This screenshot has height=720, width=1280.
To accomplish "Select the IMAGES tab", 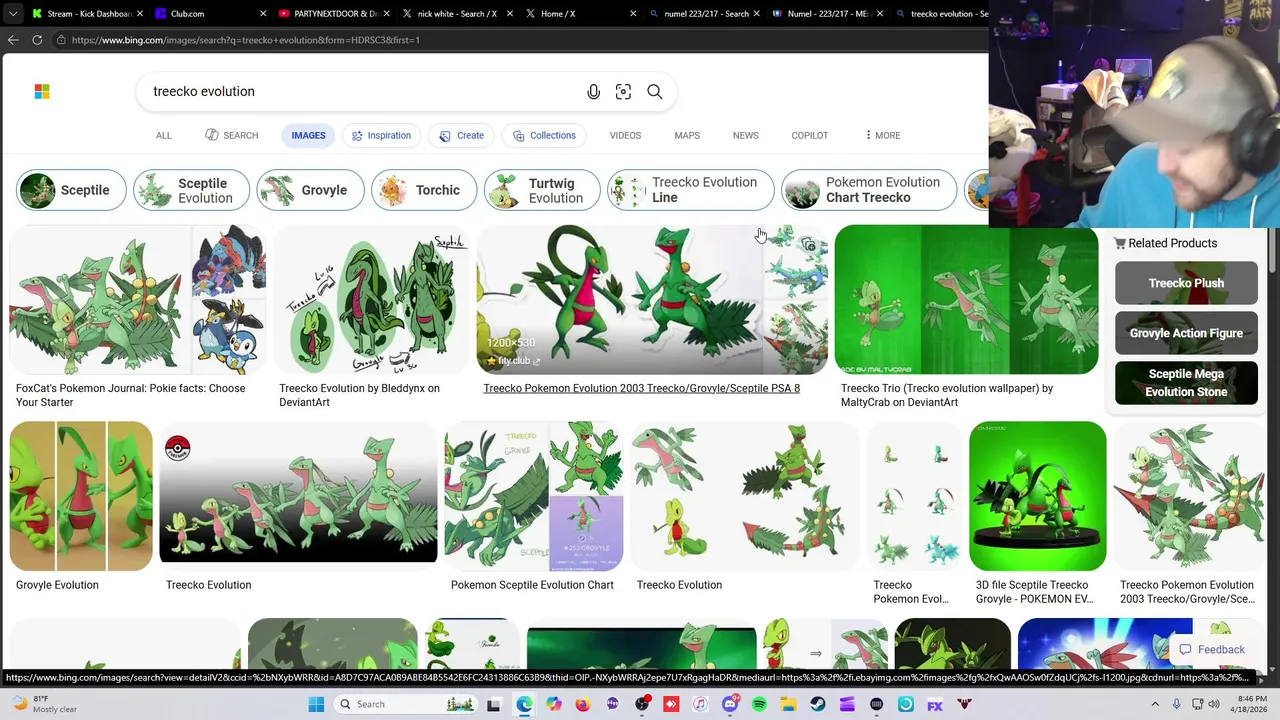I will [308, 136].
